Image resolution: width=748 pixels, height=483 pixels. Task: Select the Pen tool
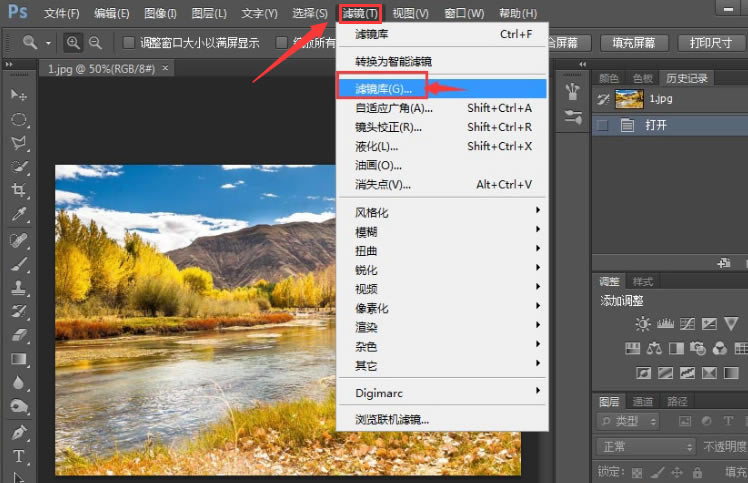19,432
